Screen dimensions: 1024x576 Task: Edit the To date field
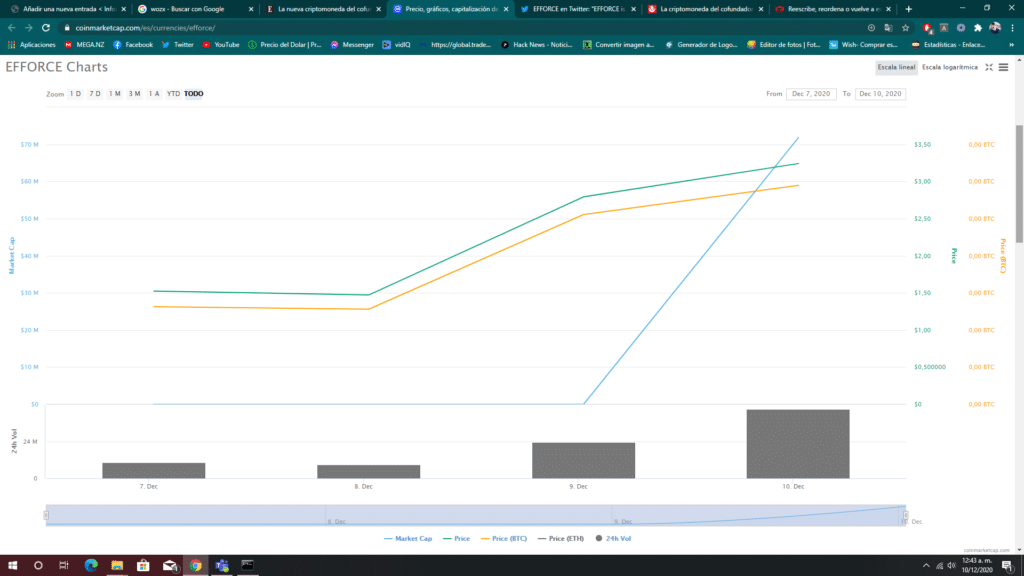[x=880, y=94]
